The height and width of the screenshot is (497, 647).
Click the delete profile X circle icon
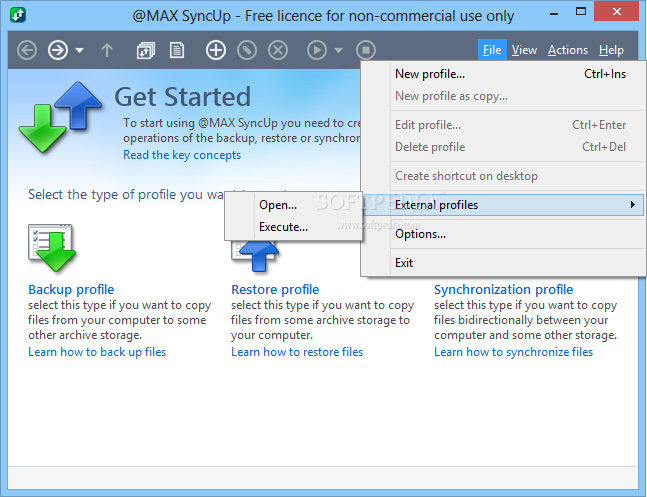tap(278, 50)
